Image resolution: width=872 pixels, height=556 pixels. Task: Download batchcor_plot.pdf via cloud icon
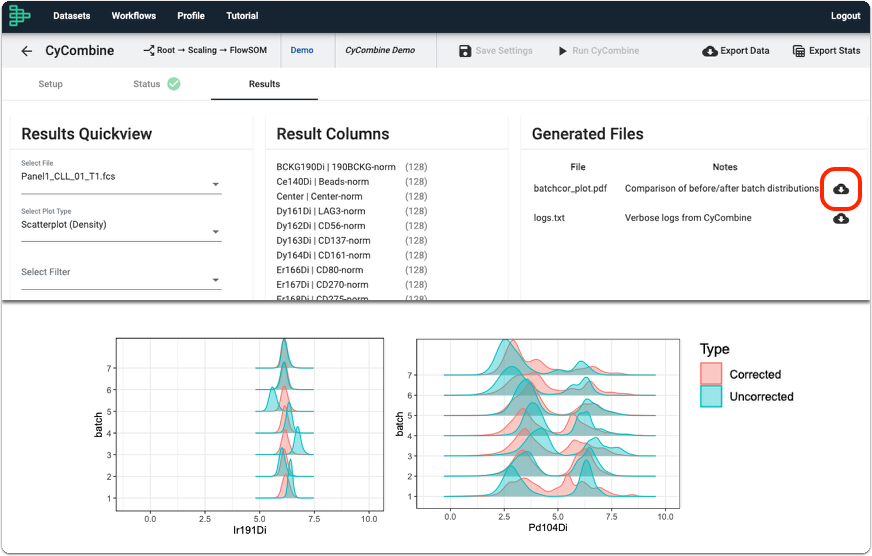click(x=841, y=189)
